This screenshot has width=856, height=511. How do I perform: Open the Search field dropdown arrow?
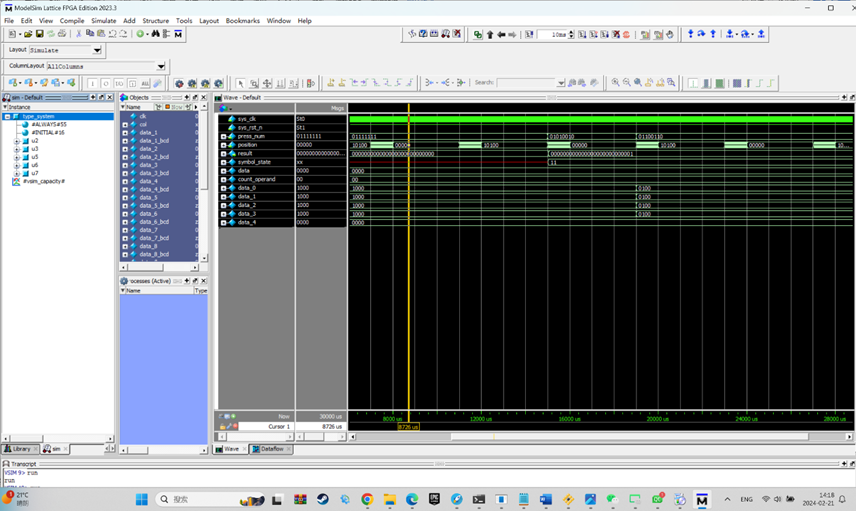pos(561,83)
